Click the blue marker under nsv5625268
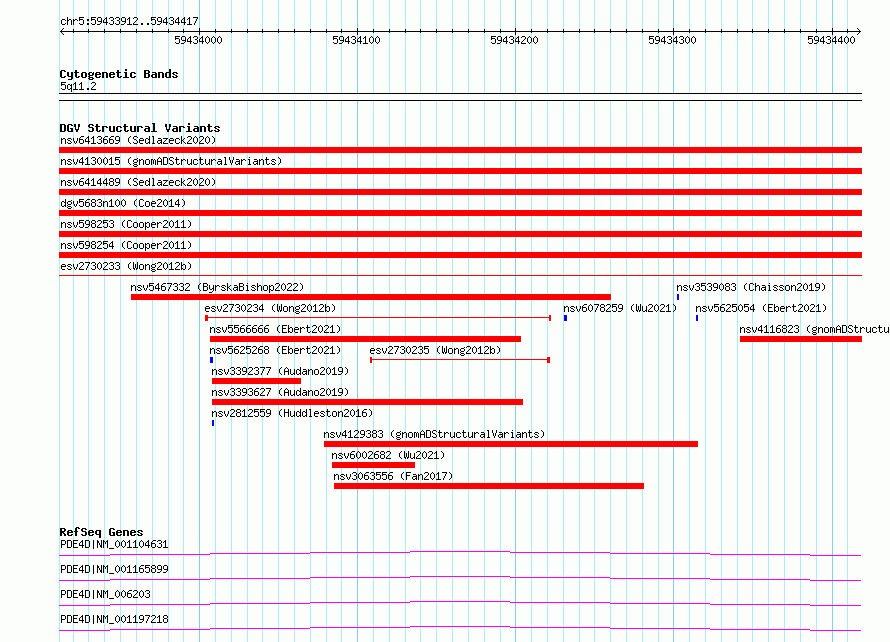The width and height of the screenshot is (890, 642). [x=212, y=360]
